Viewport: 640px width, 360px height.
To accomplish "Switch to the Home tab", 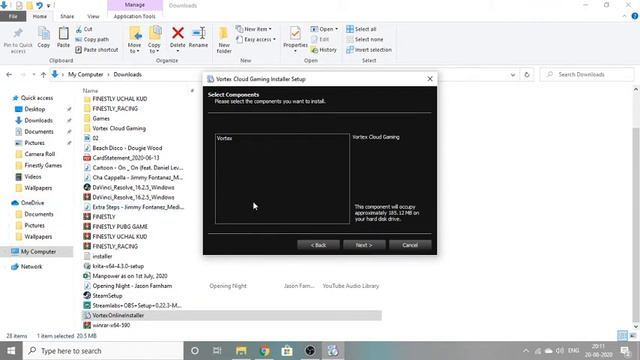I will point(40,16).
